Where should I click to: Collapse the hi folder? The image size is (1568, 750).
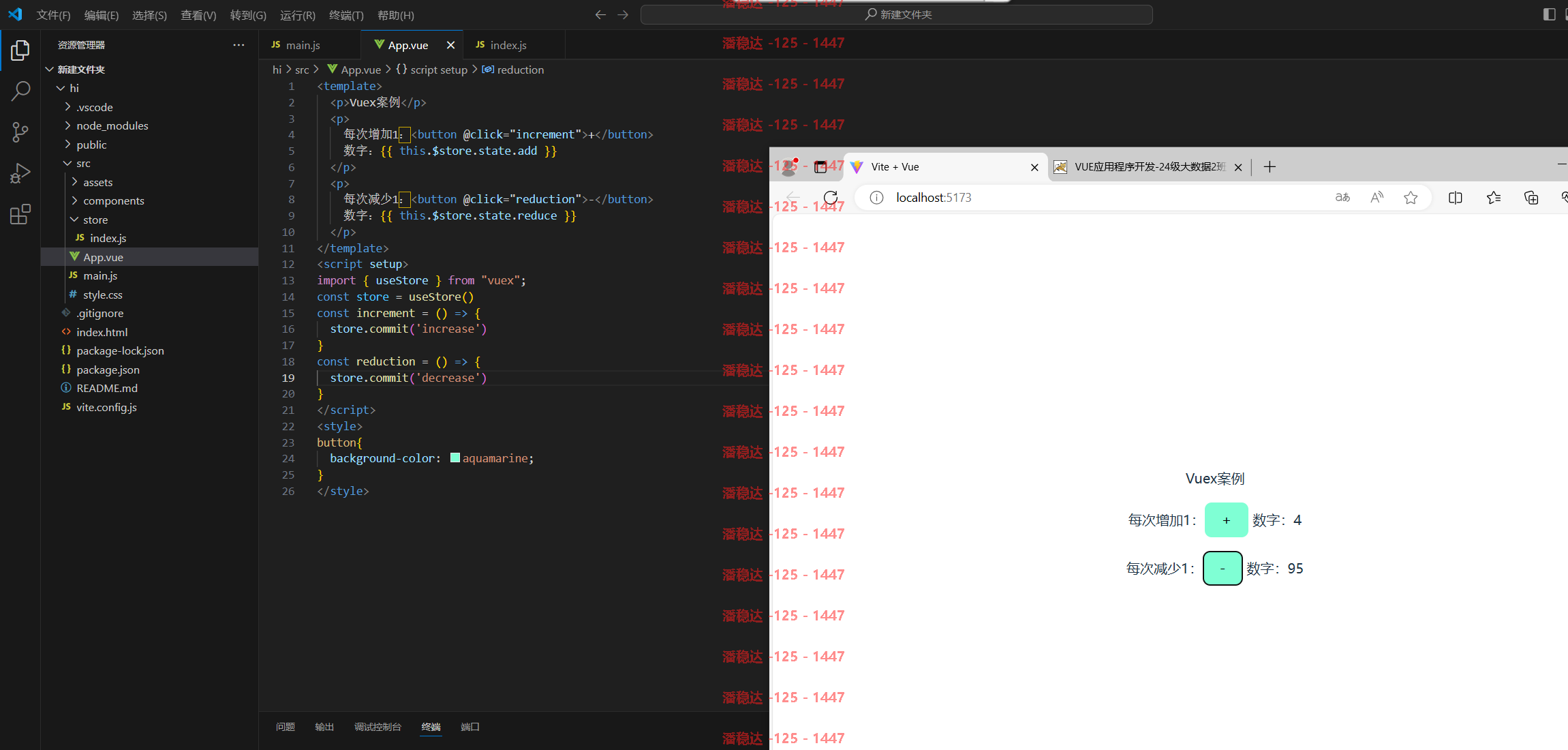61,88
